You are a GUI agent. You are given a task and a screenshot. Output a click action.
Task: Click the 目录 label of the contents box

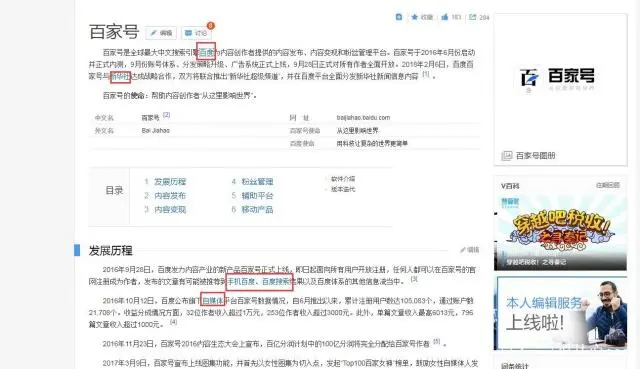[x=114, y=190]
